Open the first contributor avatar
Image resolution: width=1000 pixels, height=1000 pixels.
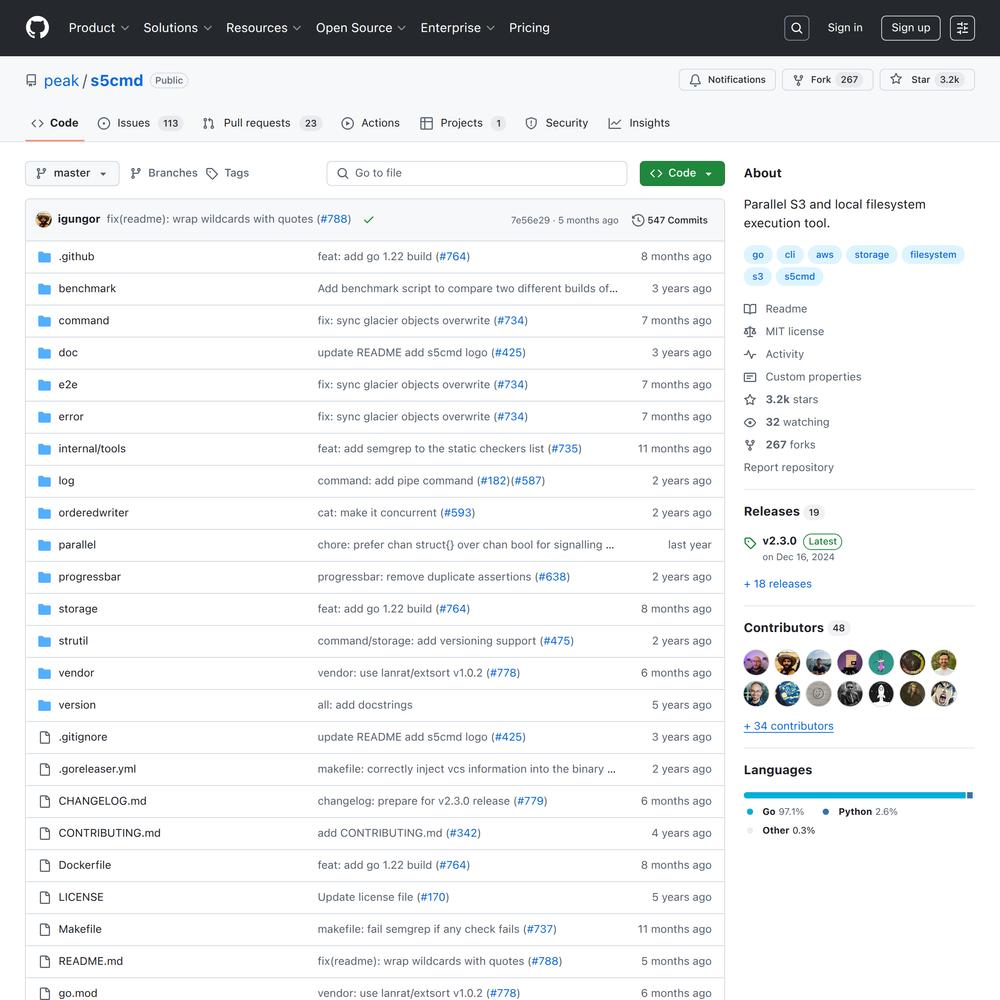tap(756, 663)
